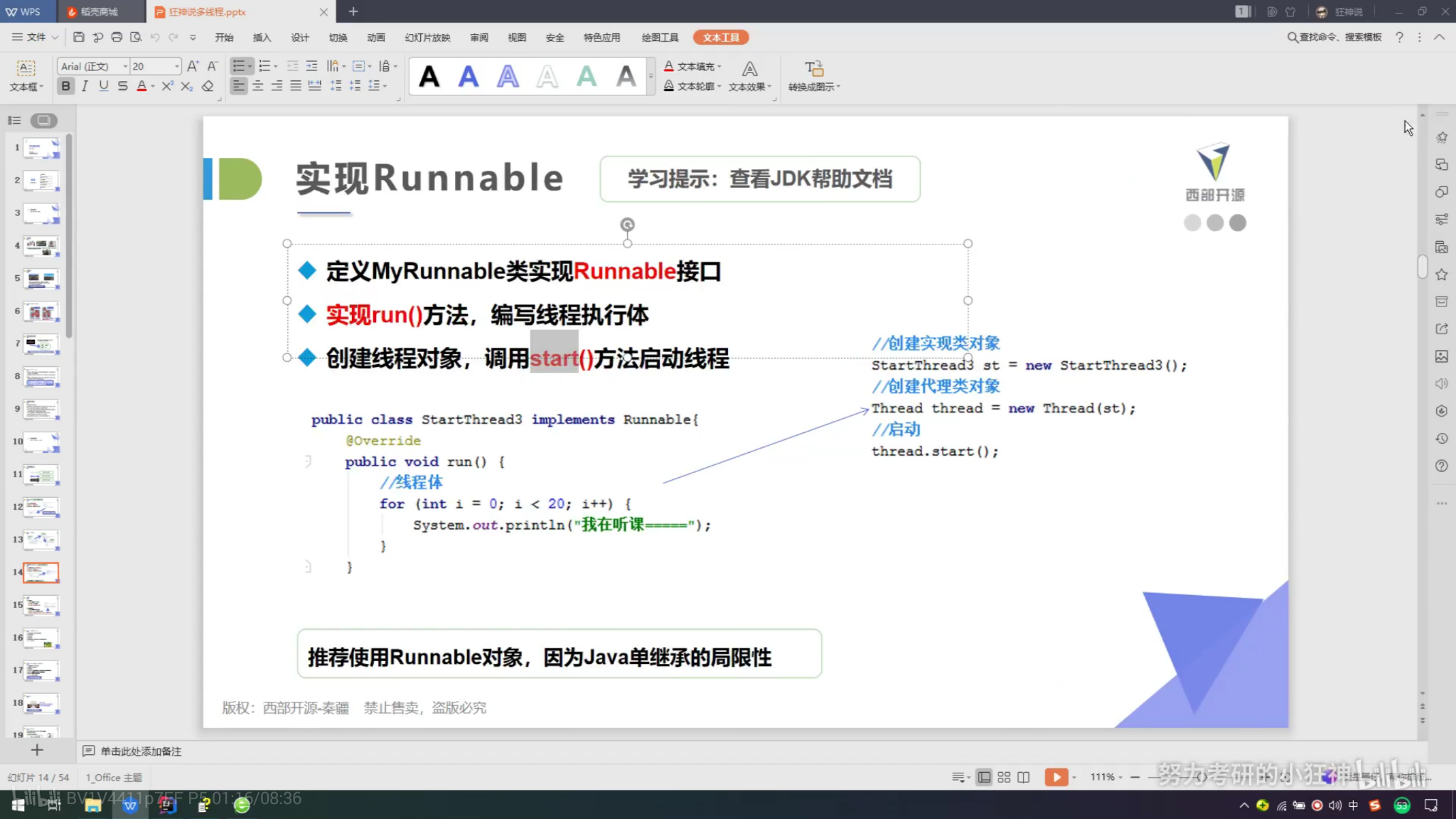Expand font color dropdown arrow
Viewport: 1456px width, 819px height.
coord(153,87)
